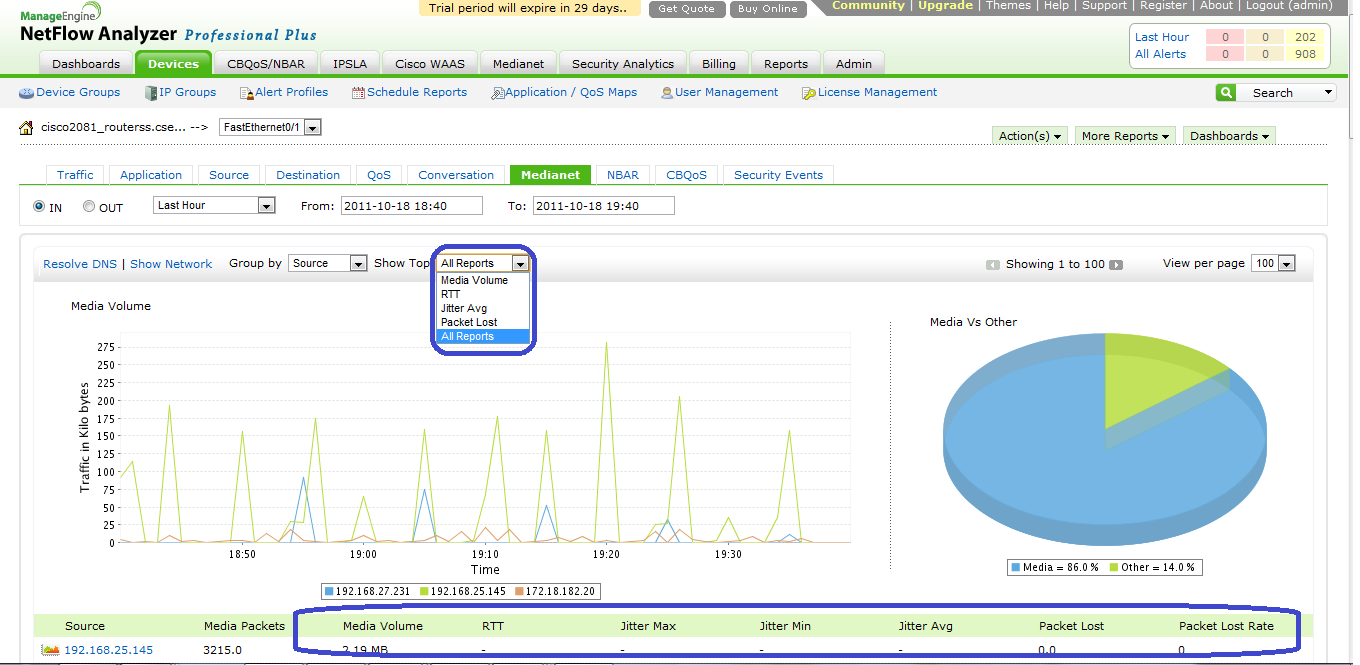Switch to the main Dashboards tab
1360x665 pixels.
86,64
